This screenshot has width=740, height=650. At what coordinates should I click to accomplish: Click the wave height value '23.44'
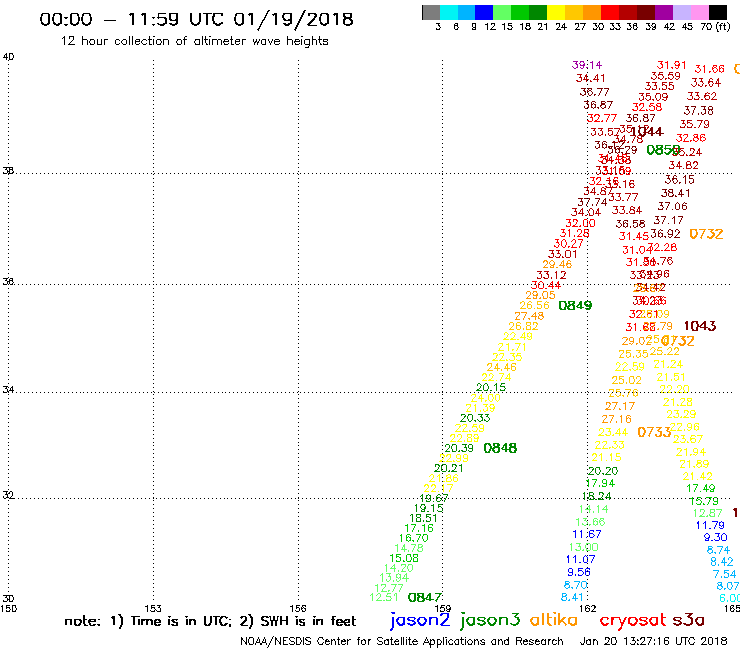coord(613,432)
